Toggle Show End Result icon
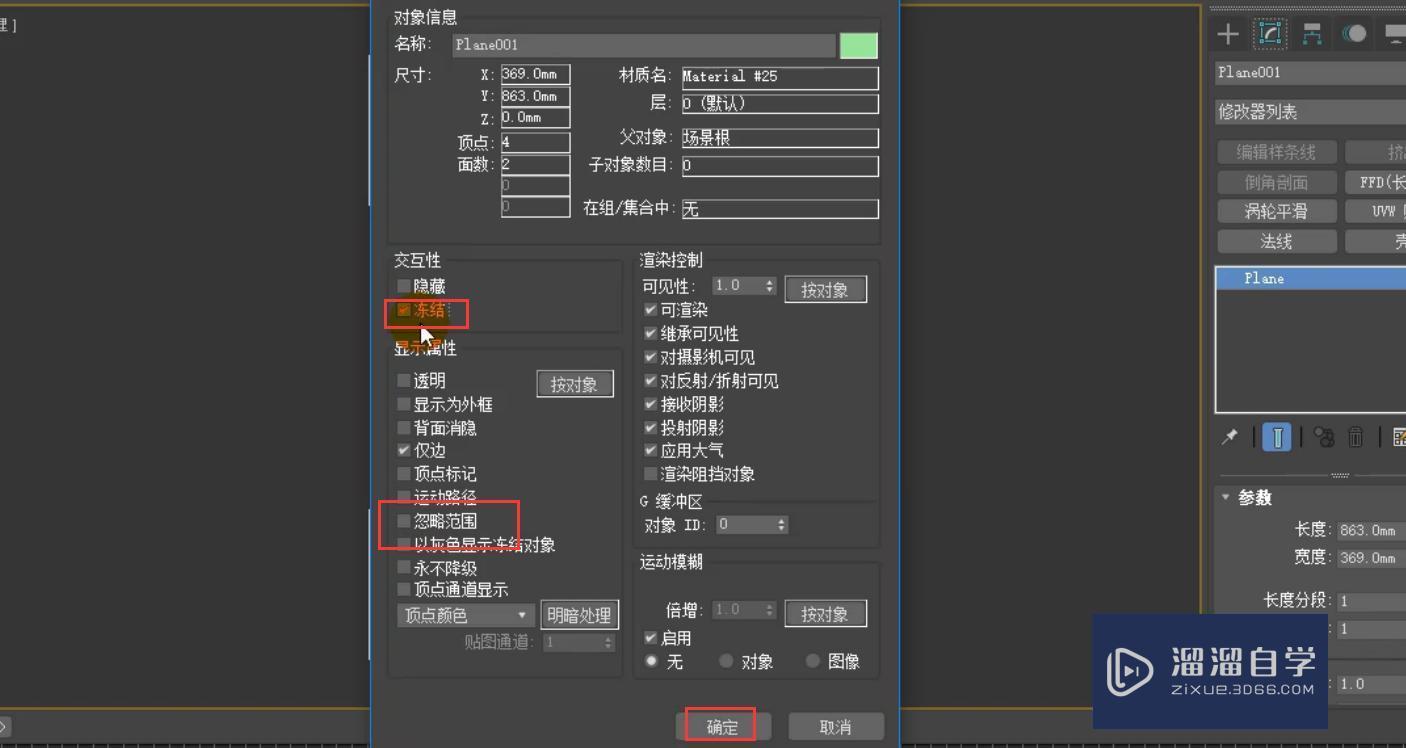 point(1277,437)
